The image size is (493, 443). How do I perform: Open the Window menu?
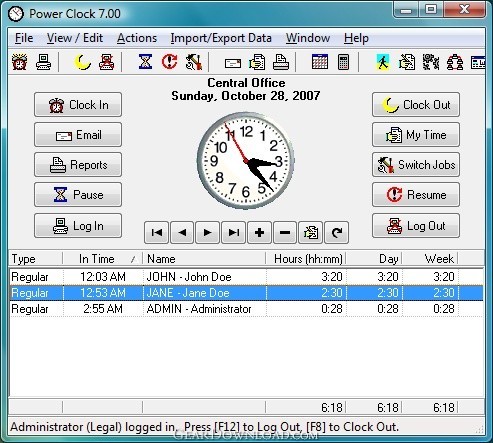(x=308, y=38)
